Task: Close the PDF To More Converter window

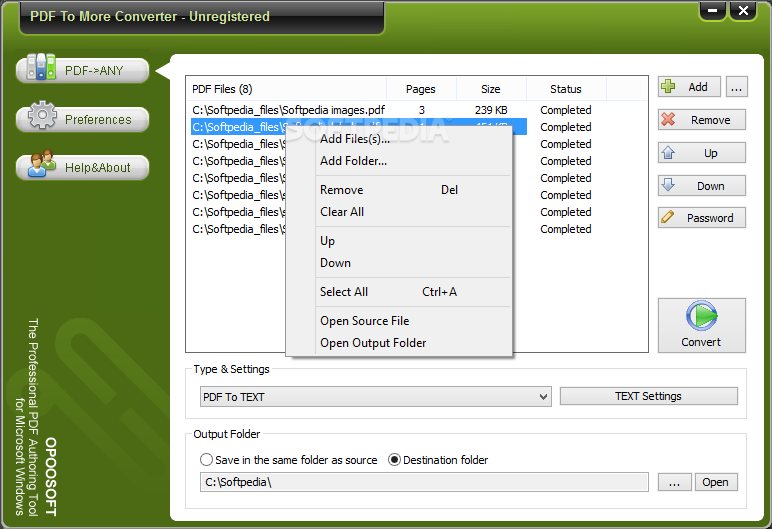Action: [x=743, y=10]
